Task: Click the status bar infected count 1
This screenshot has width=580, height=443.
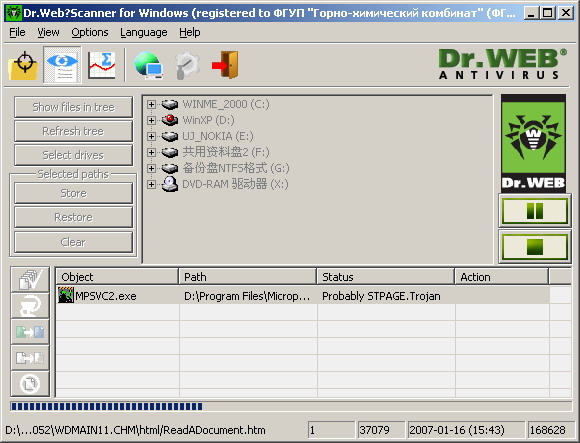Action: (331, 430)
